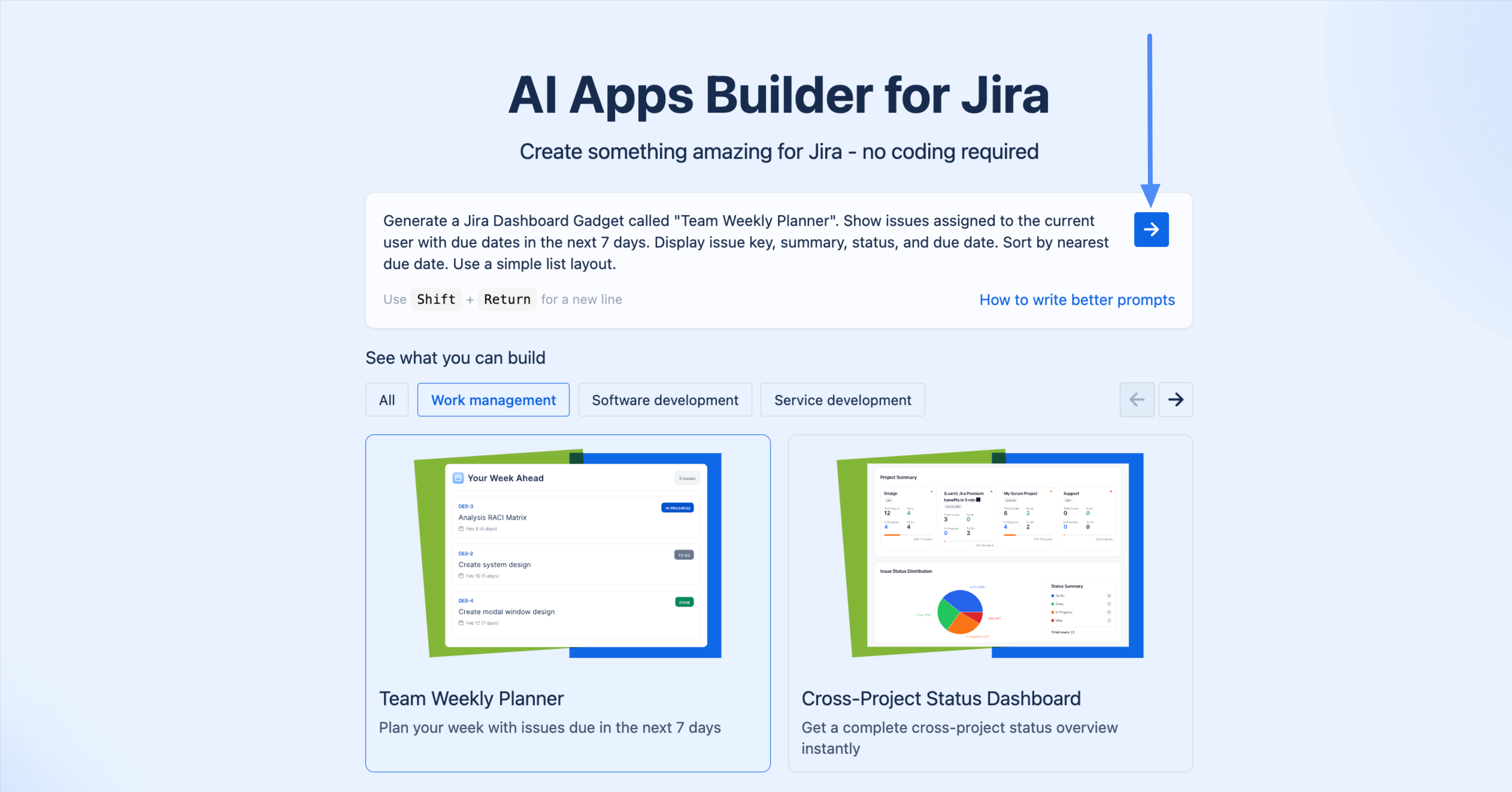Submit the prompt with the blue arrow button
Image resolution: width=1512 pixels, height=792 pixels.
point(1151,229)
